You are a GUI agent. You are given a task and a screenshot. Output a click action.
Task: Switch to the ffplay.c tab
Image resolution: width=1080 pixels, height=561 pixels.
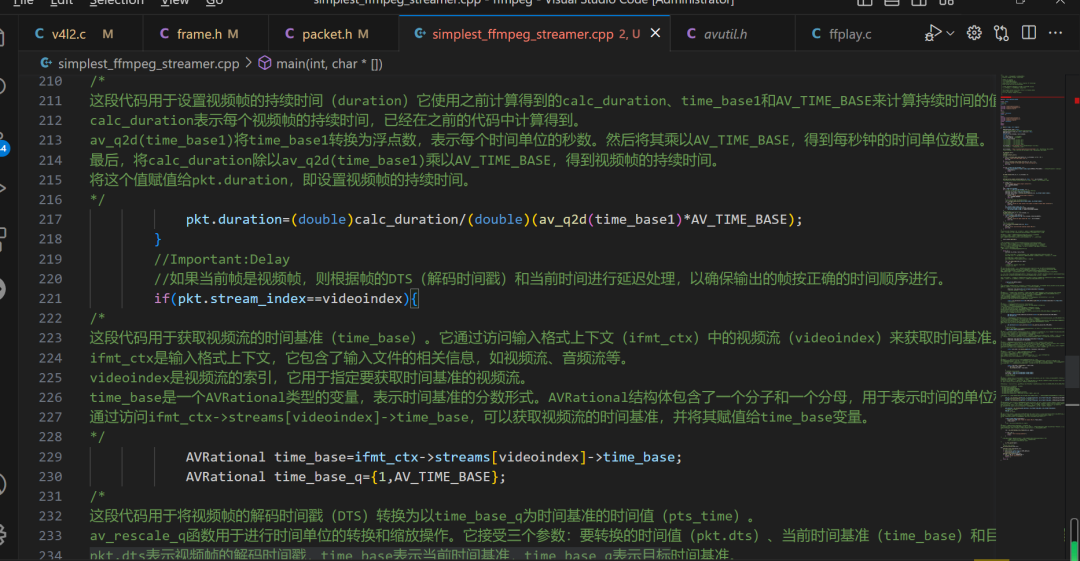pyautogui.click(x=850, y=34)
